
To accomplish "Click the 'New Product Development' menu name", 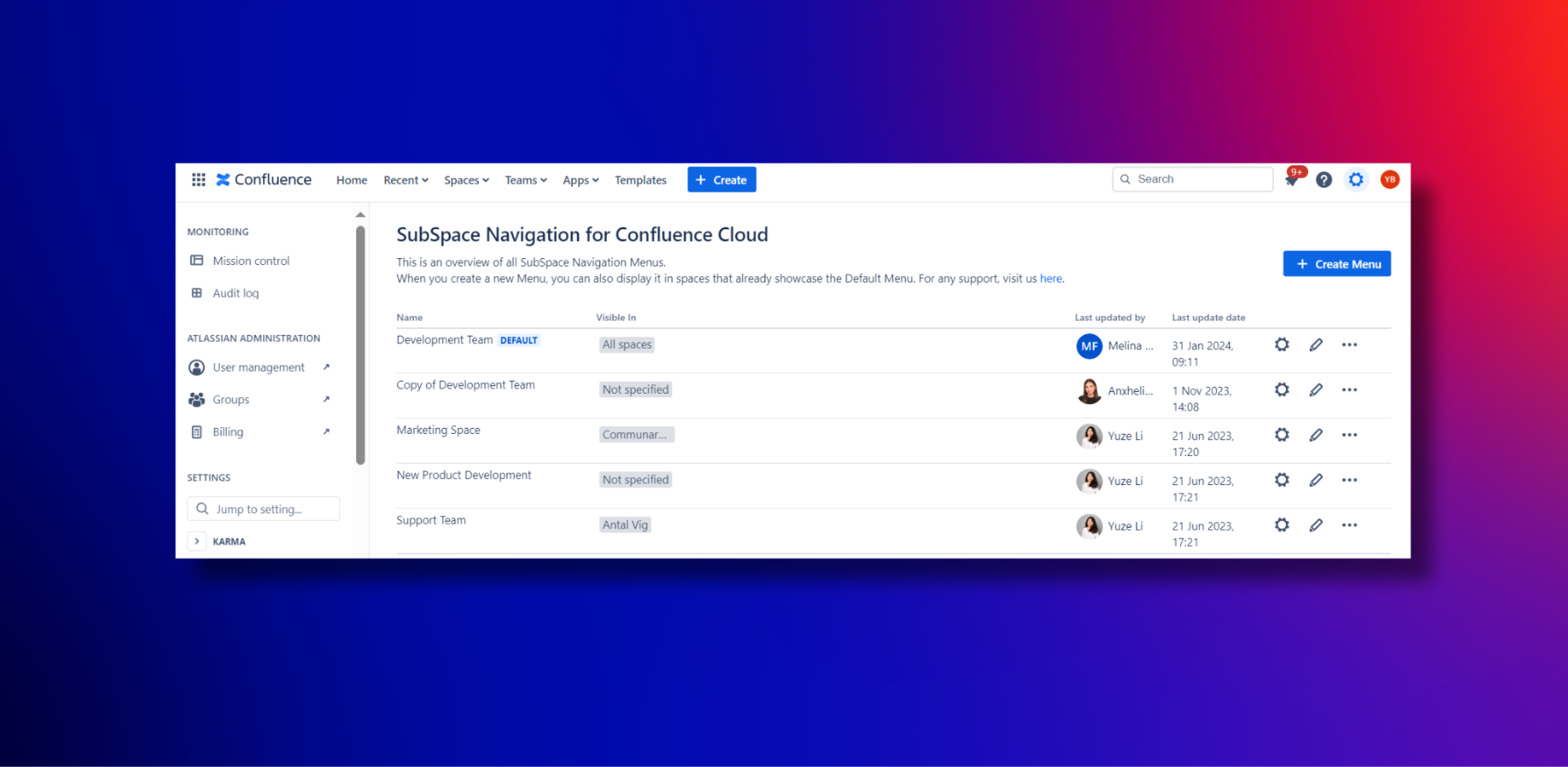I will click(x=464, y=476).
